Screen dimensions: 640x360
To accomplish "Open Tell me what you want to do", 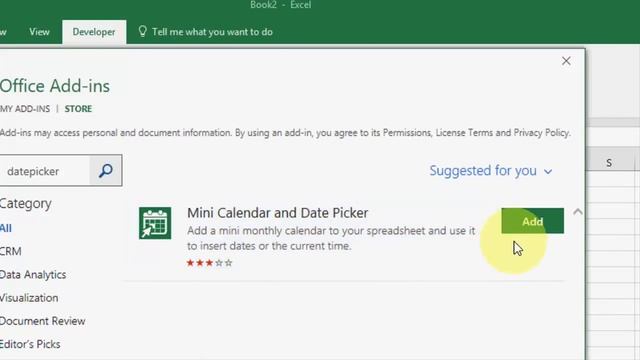I will pyautogui.click(x=212, y=32).
